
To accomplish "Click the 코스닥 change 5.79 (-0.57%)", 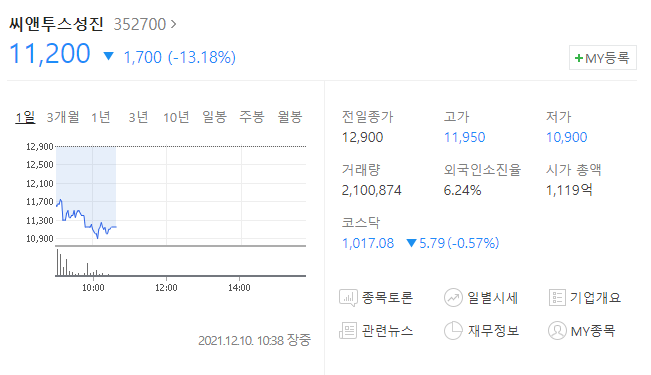I will coord(459,243).
